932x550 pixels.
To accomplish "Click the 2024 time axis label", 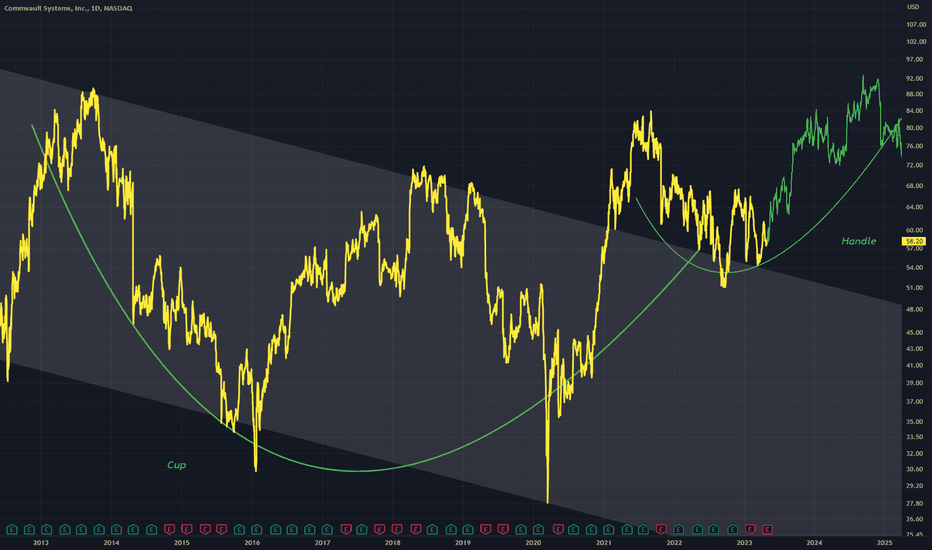I will pyautogui.click(x=814, y=542).
